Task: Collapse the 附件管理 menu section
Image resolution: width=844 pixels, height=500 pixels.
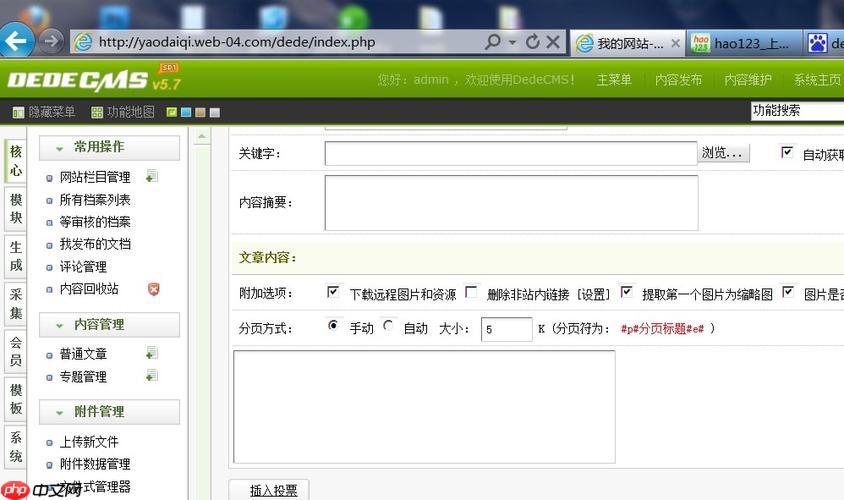Action: (109, 412)
